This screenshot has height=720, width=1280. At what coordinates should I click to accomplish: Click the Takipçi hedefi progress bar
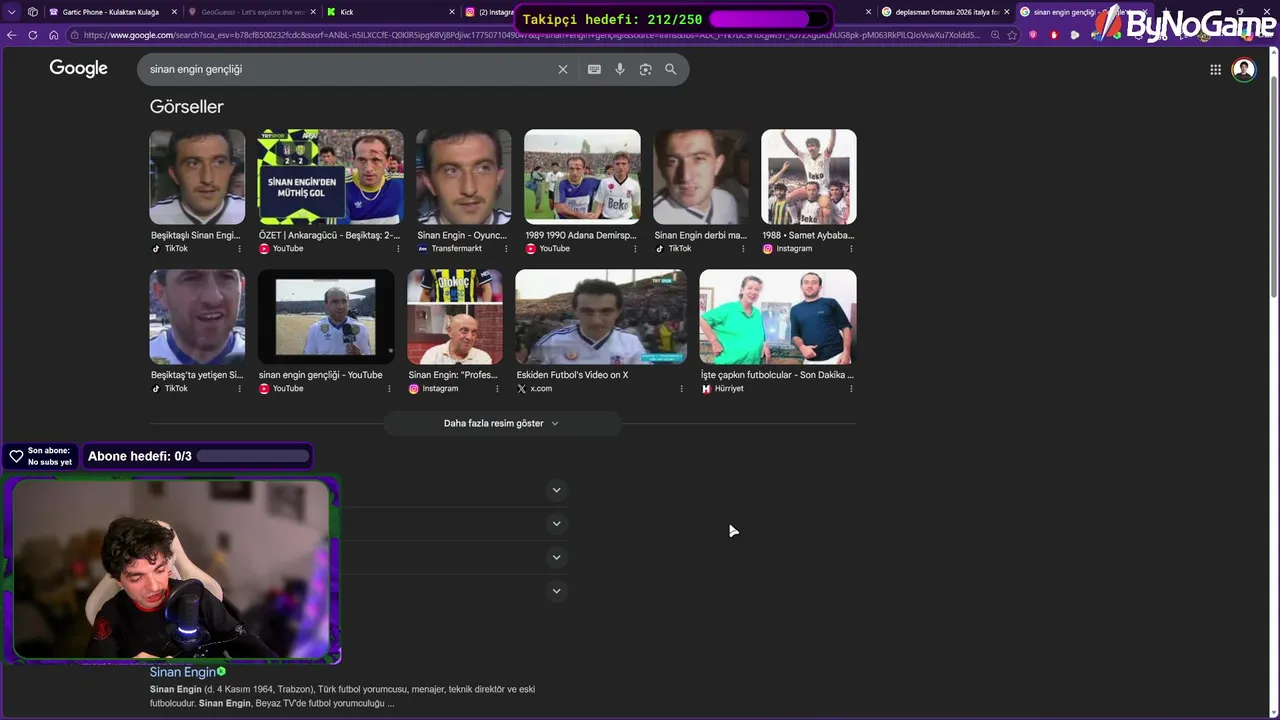(770, 19)
